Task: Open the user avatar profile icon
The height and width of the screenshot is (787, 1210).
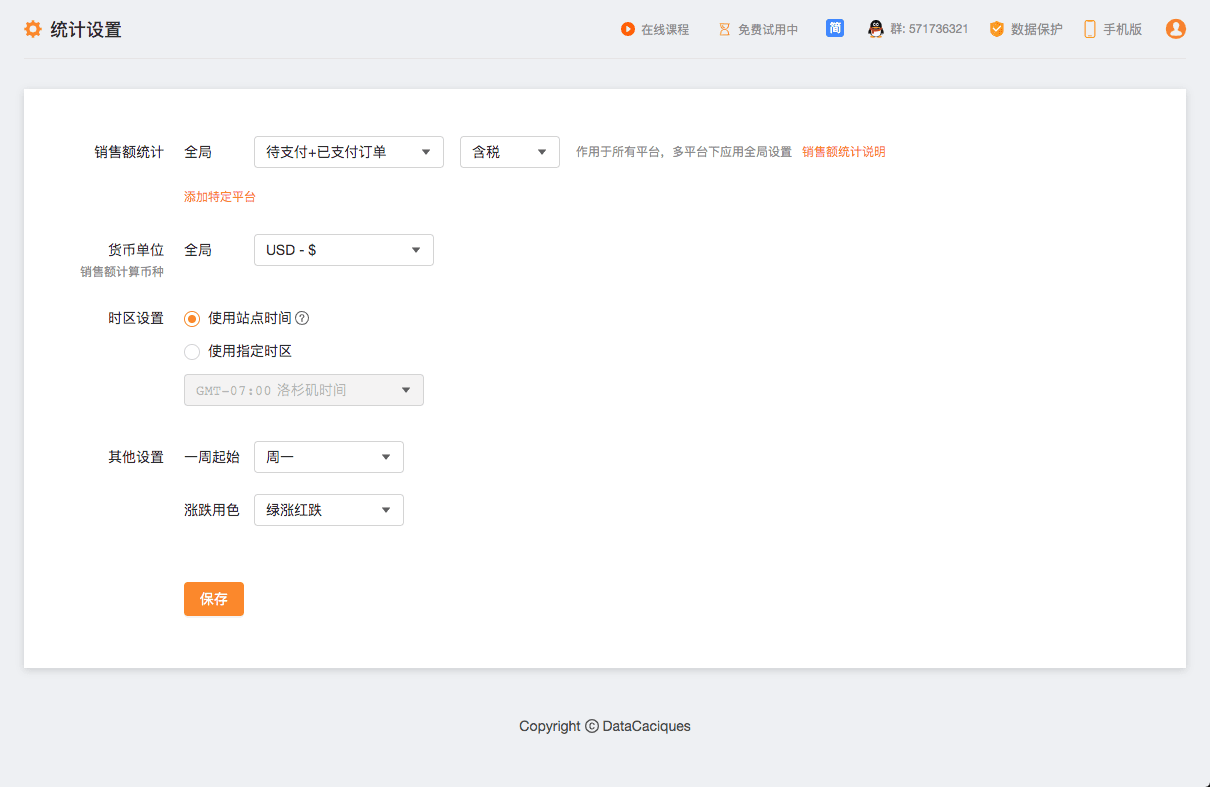Action: 1176,29
